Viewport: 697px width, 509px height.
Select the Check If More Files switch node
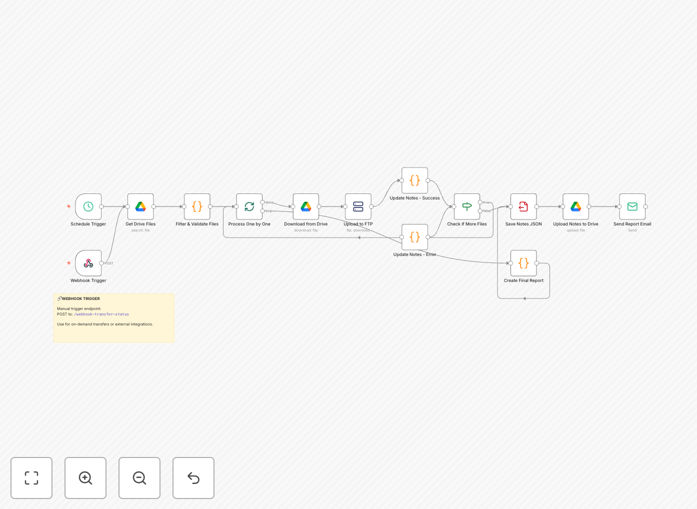467,206
